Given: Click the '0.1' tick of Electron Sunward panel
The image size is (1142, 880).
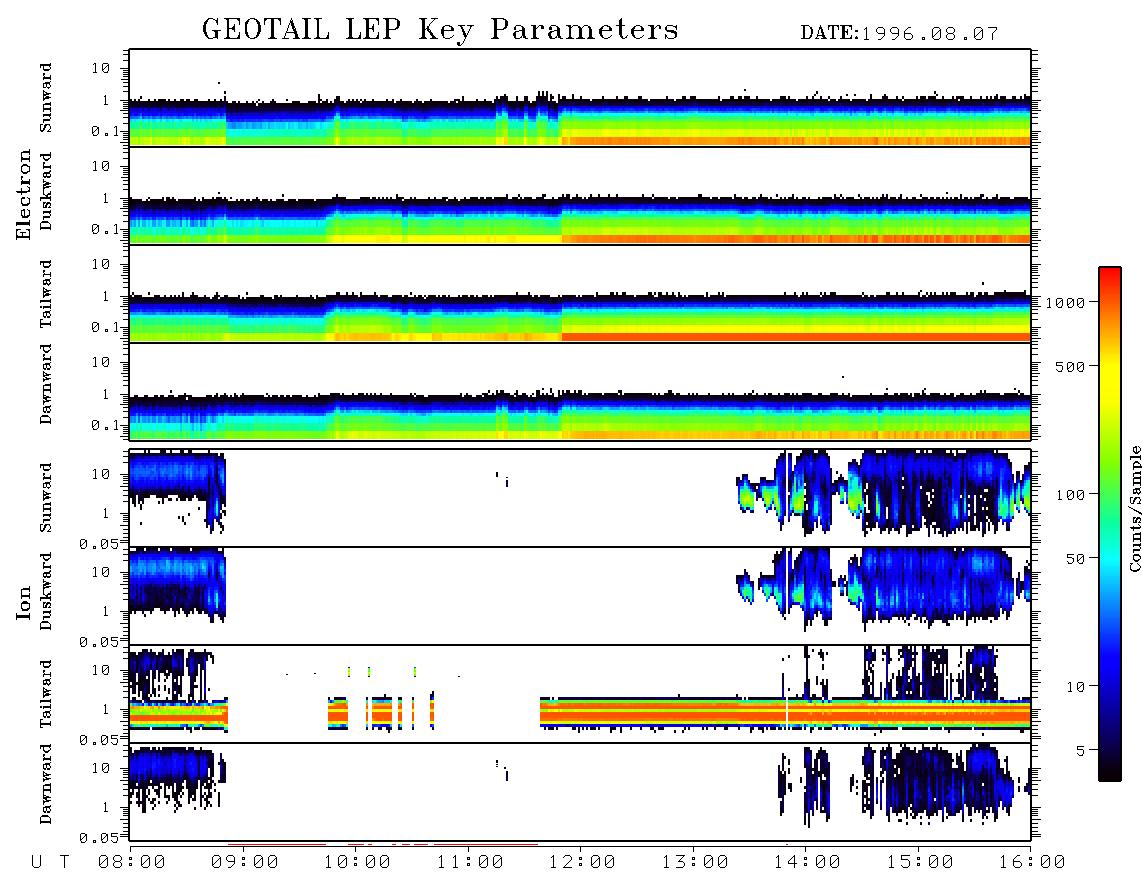Looking at the screenshot, I should [105, 131].
